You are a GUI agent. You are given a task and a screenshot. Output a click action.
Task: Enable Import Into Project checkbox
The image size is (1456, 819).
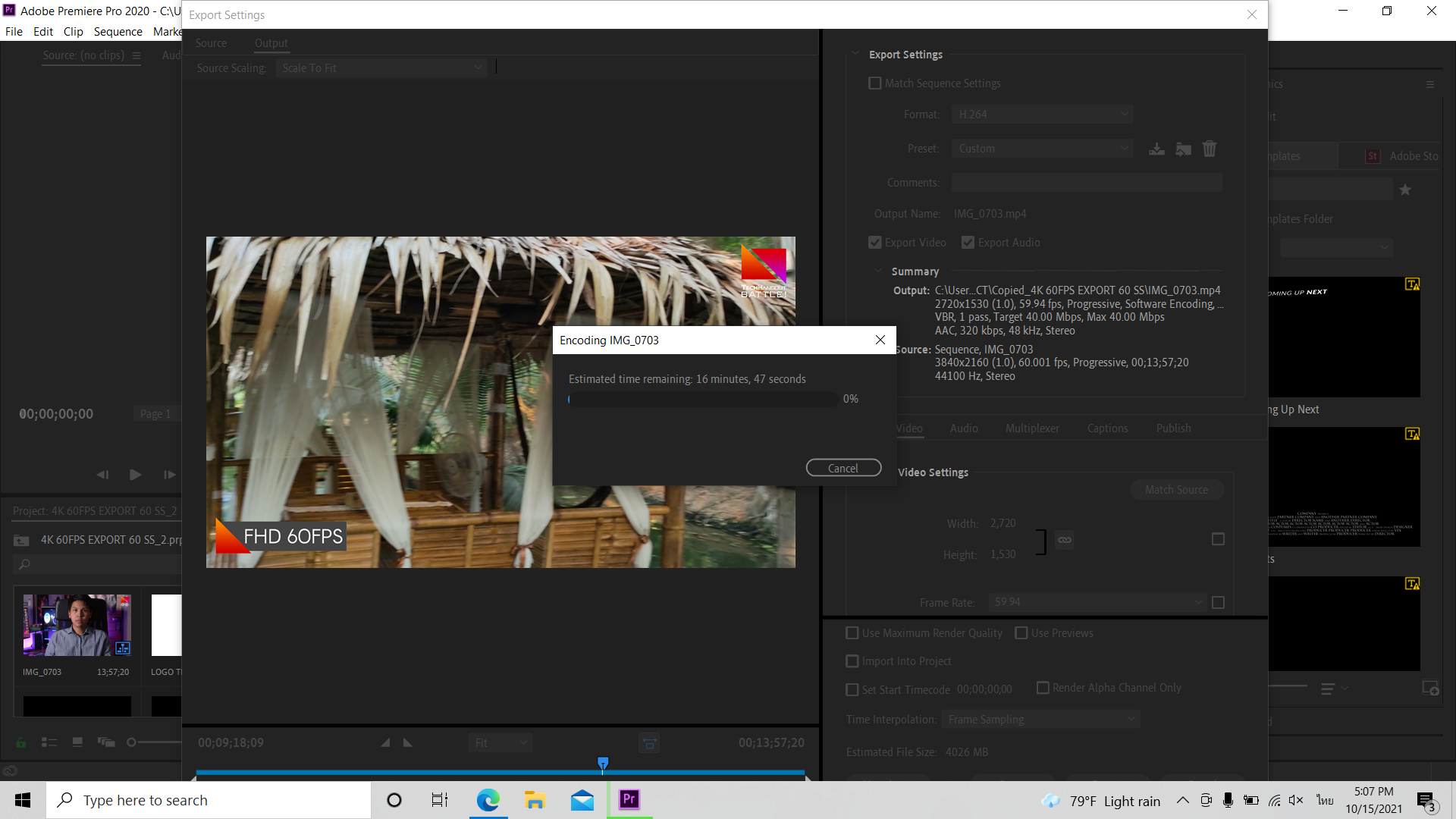[852, 661]
